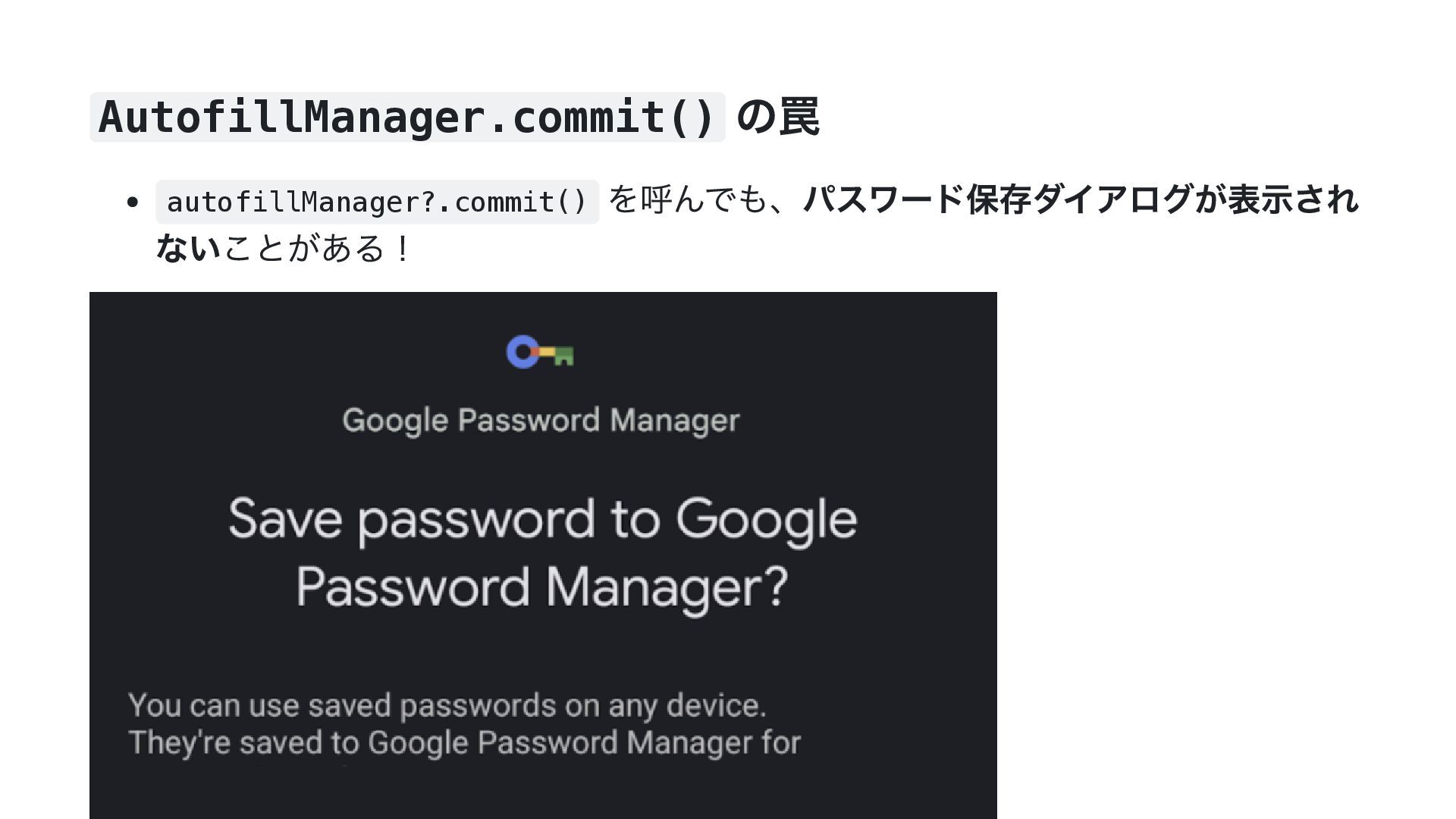Click the AutofillManager.commit() code in the title
The height and width of the screenshot is (819, 1456).
click(407, 118)
